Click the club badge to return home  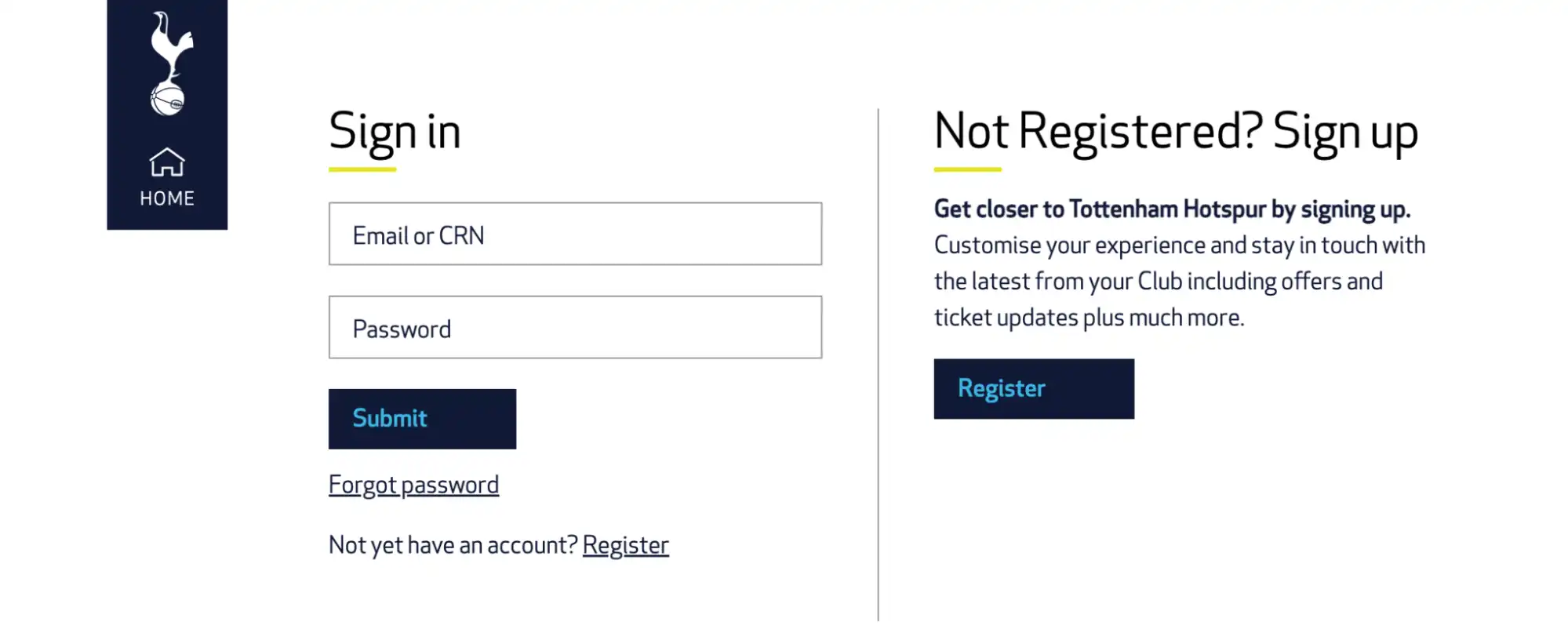(x=167, y=63)
